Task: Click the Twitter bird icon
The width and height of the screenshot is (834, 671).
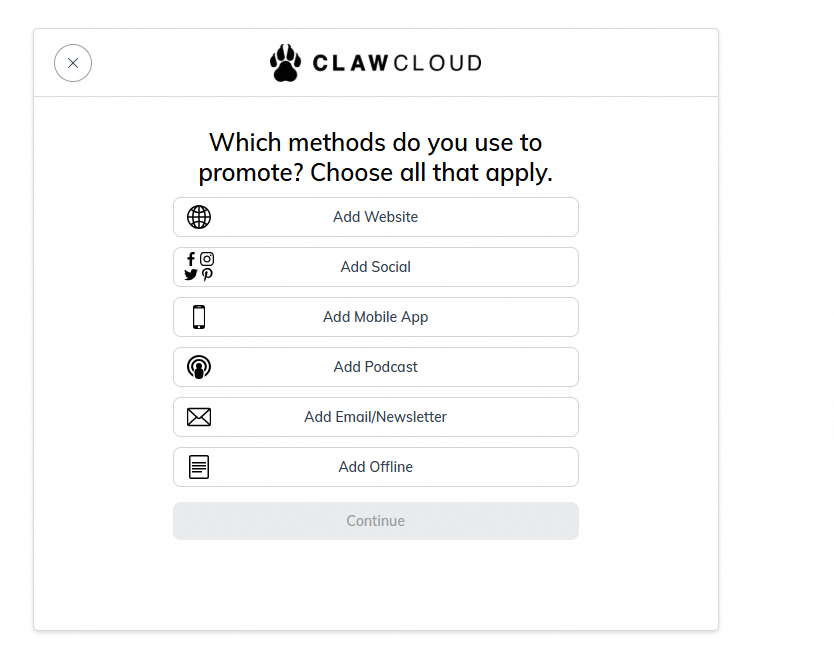Action: 191,275
